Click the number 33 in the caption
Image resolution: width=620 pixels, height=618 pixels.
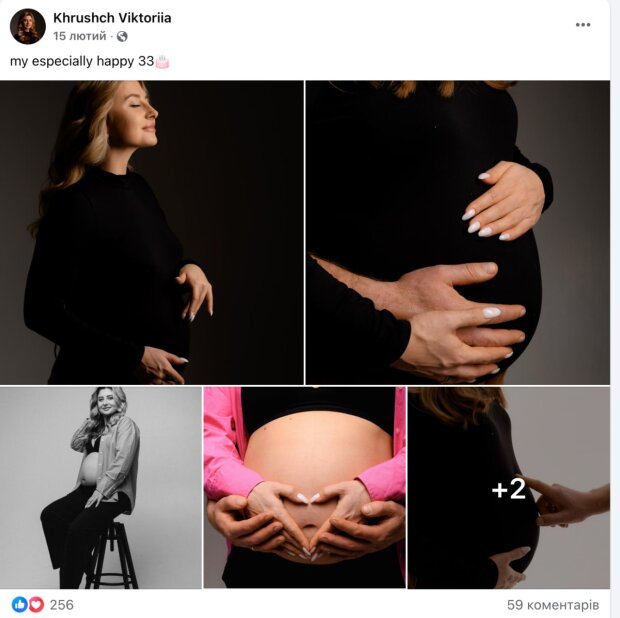[145, 61]
